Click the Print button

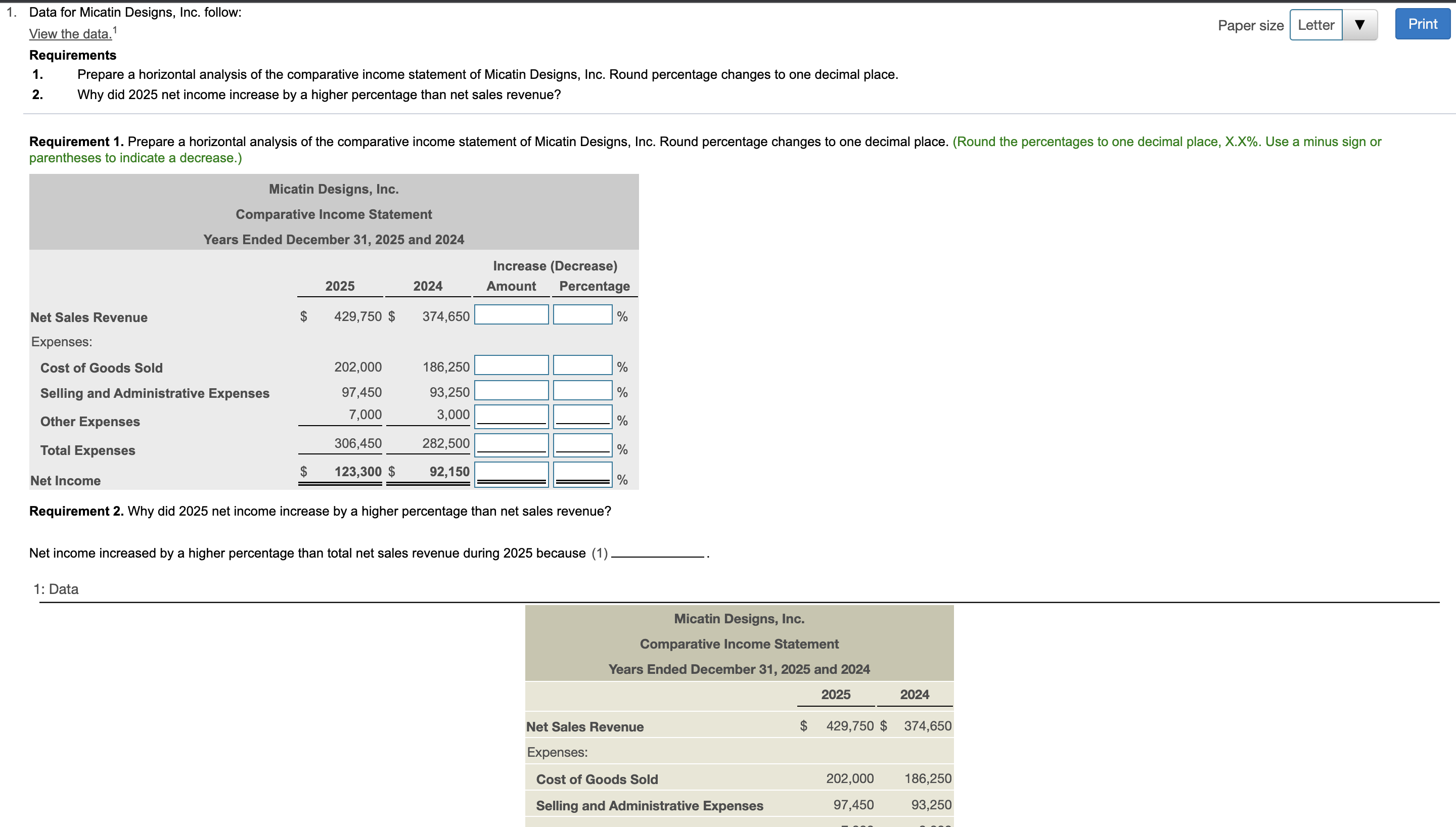(1422, 24)
